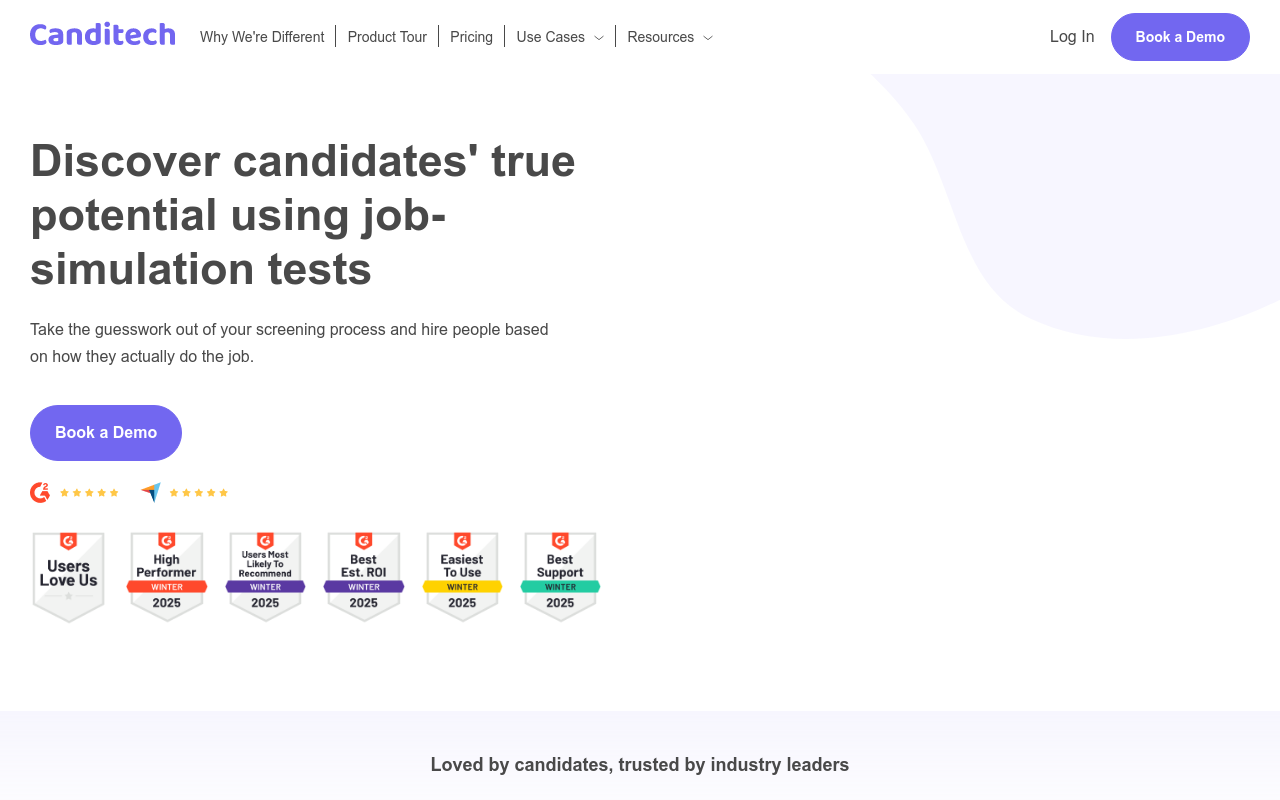Click the Log In link

coord(1072,37)
